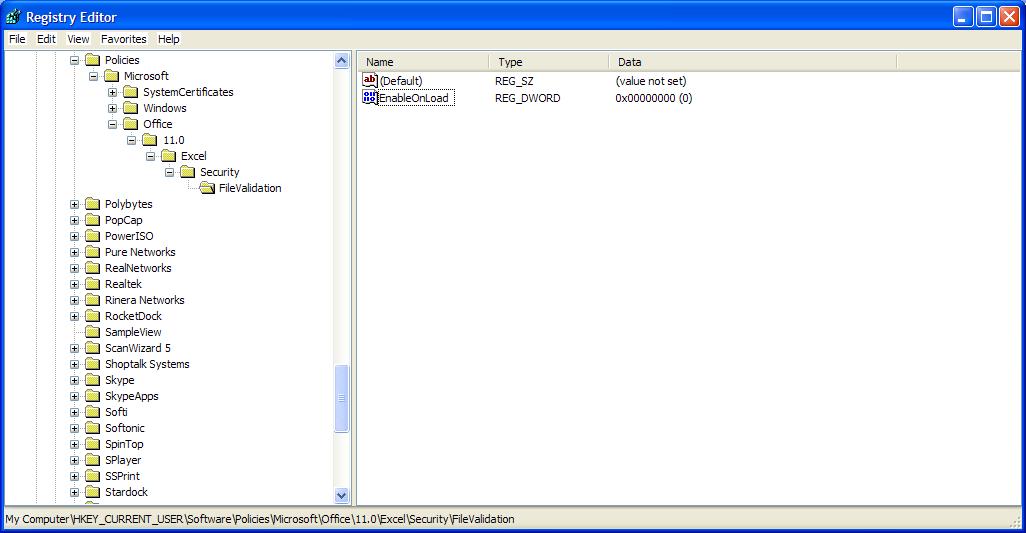Select the Shoptalk Systems folder icon
This screenshot has height=533, width=1026.
tap(93, 364)
